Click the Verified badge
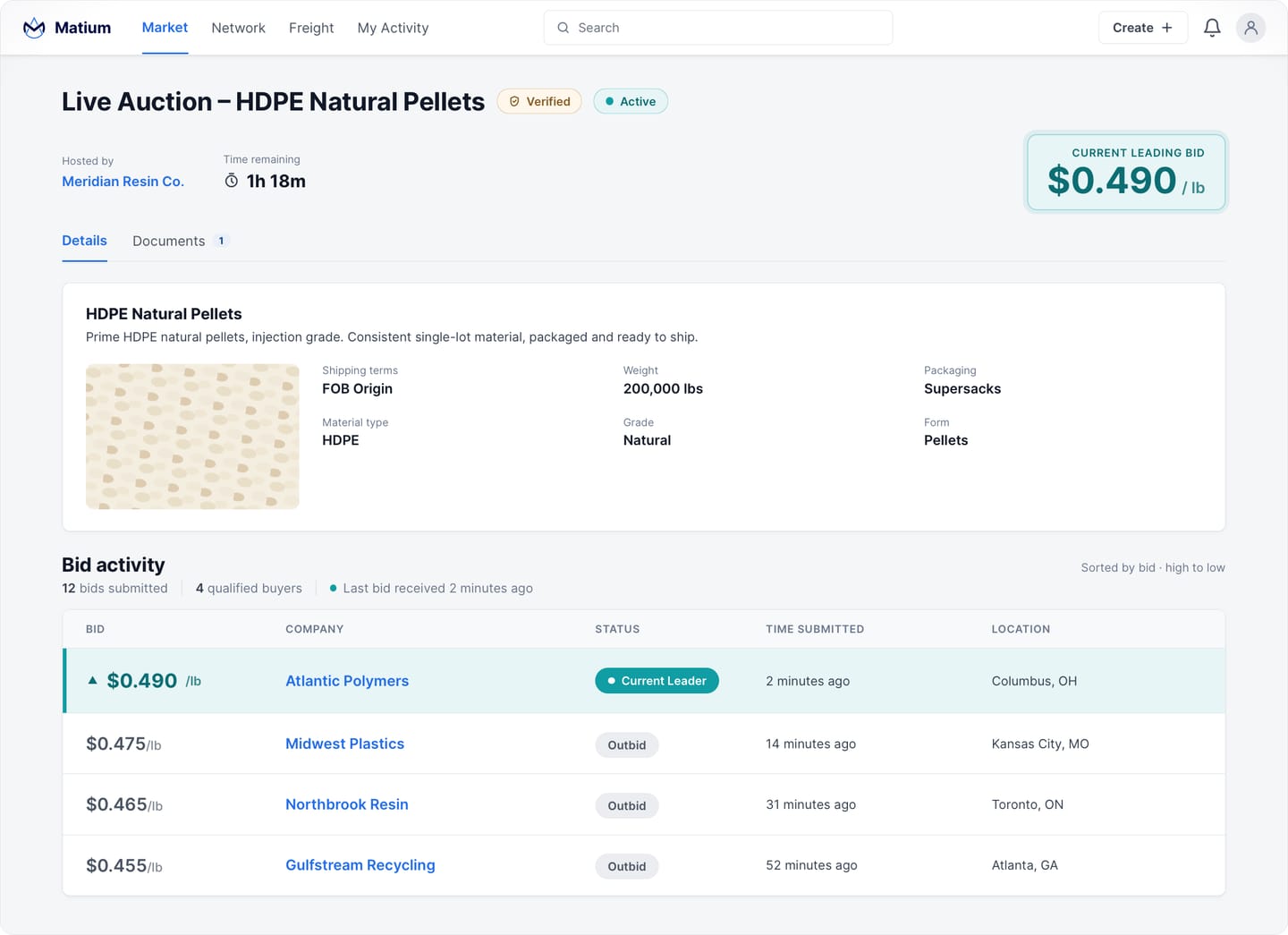The height and width of the screenshot is (935, 1288). click(x=539, y=101)
